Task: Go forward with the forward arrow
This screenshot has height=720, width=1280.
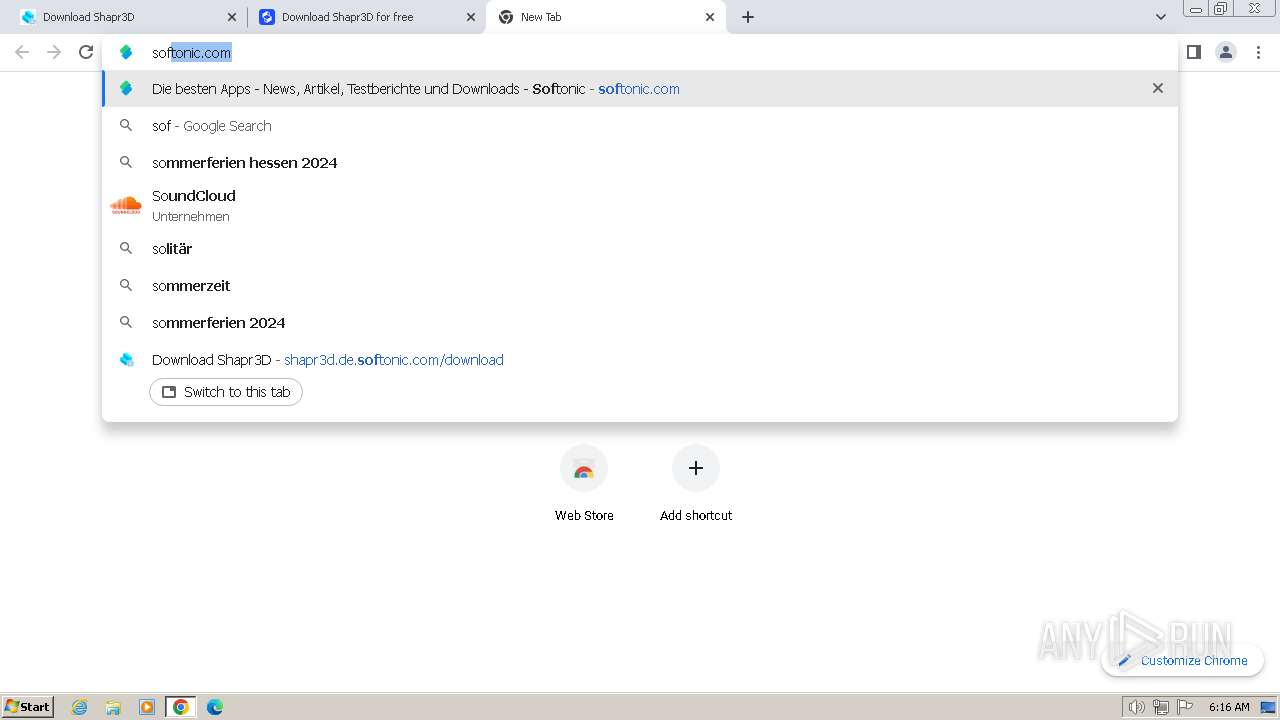Action: pyautogui.click(x=54, y=52)
